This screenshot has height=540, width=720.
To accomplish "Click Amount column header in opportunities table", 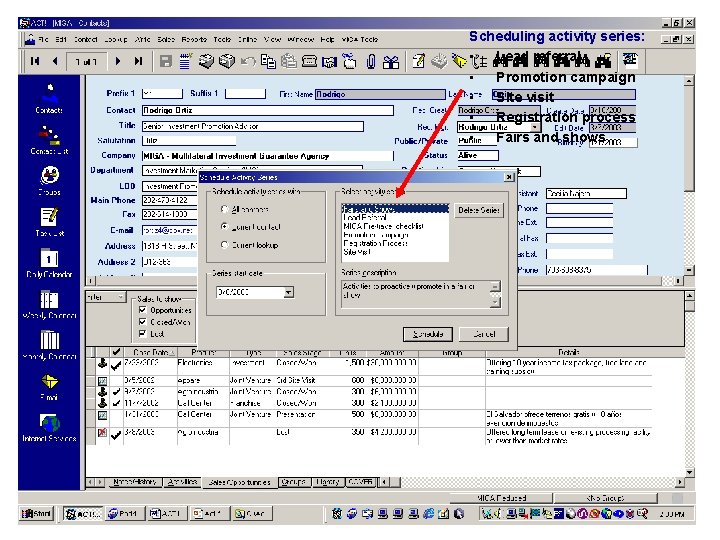I will pos(392,352).
